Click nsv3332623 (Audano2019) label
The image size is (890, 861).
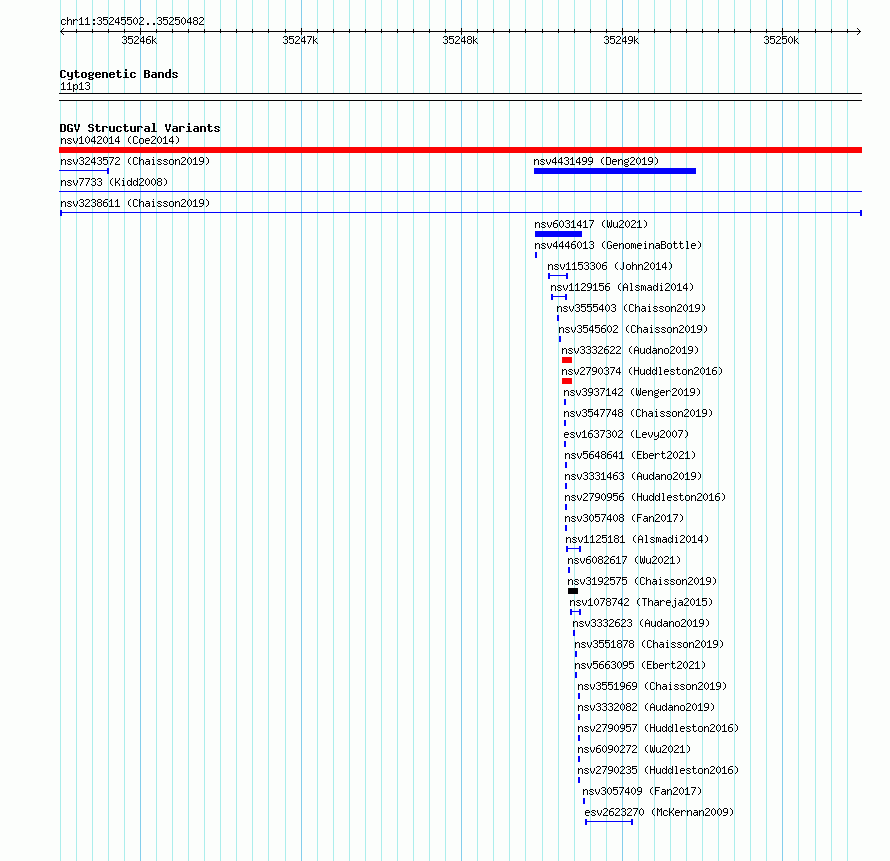click(x=641, y=623)
